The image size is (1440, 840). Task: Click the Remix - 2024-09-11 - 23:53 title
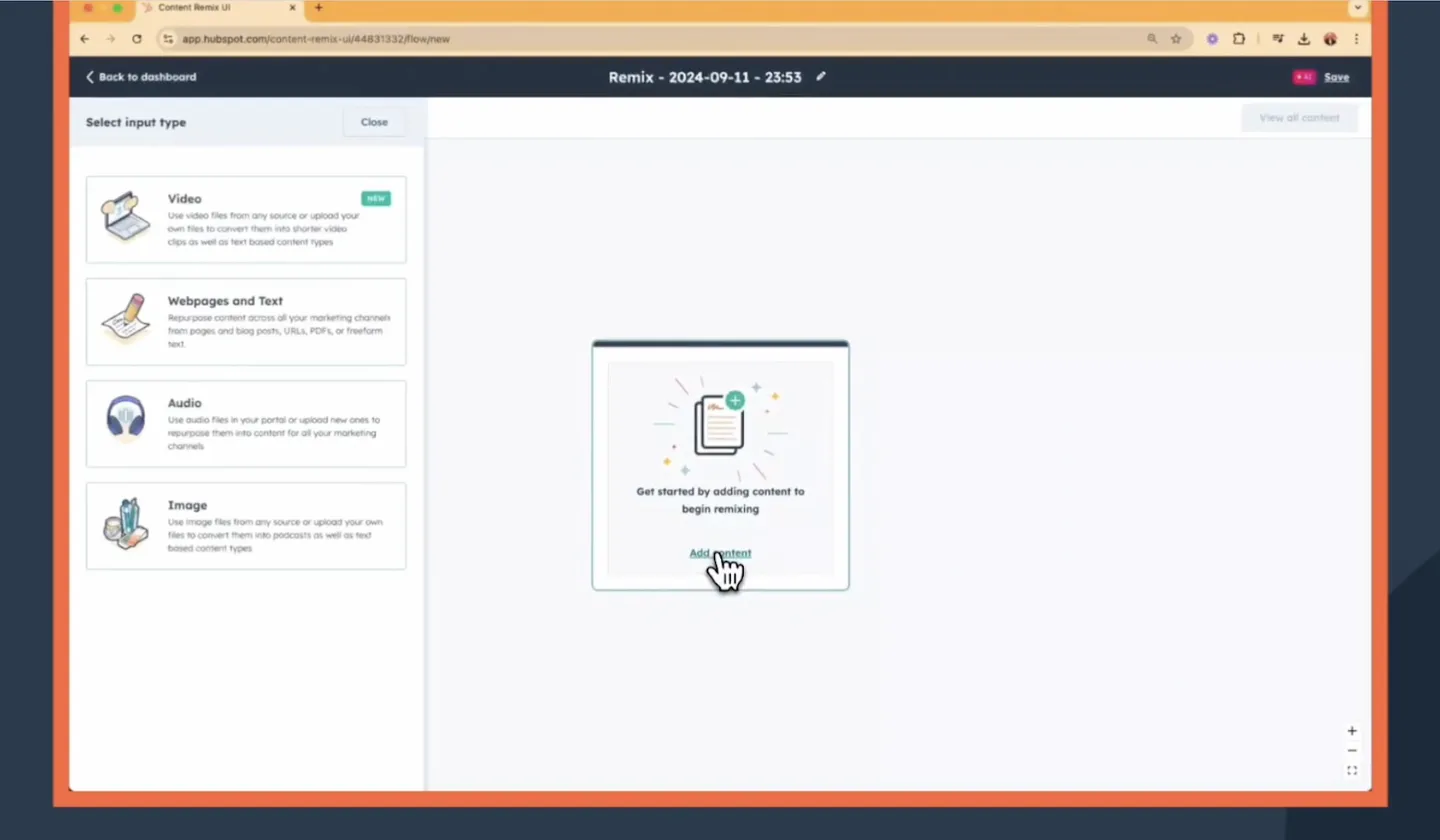705,77
